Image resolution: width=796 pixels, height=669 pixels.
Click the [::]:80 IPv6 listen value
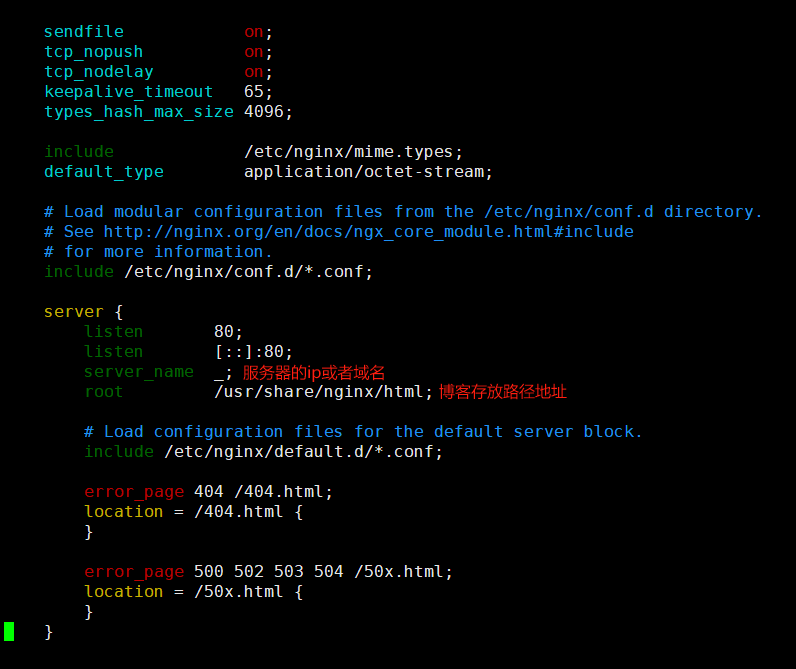253,351
